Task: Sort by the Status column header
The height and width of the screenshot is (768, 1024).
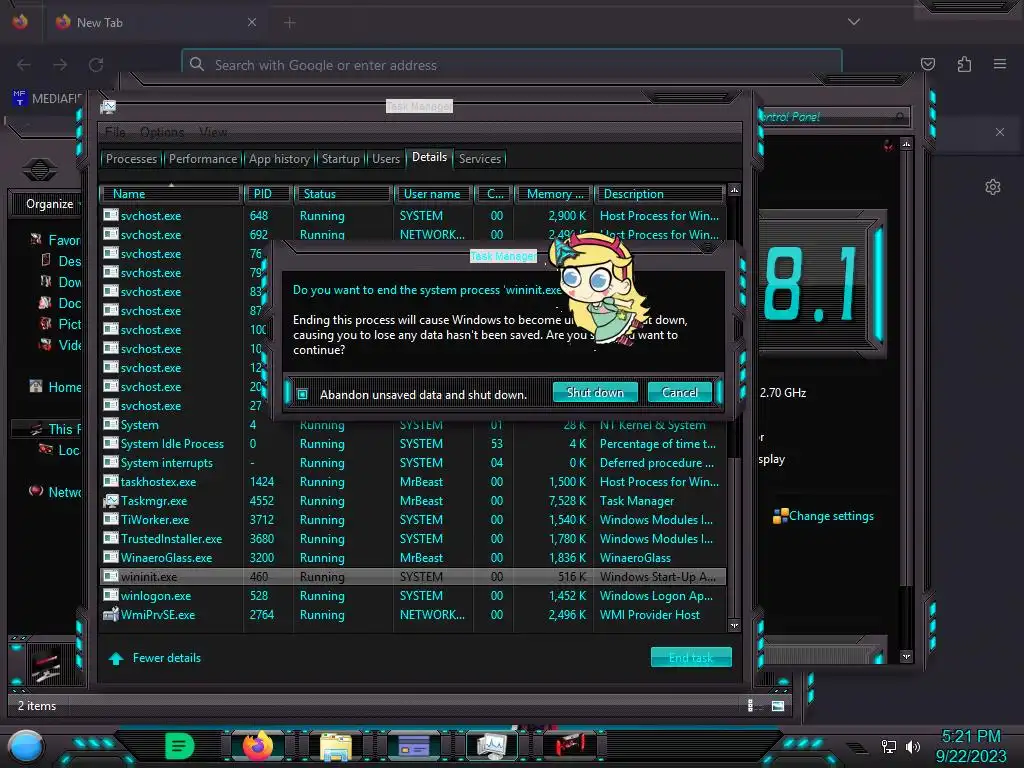Action: click(x=343, y=194)
